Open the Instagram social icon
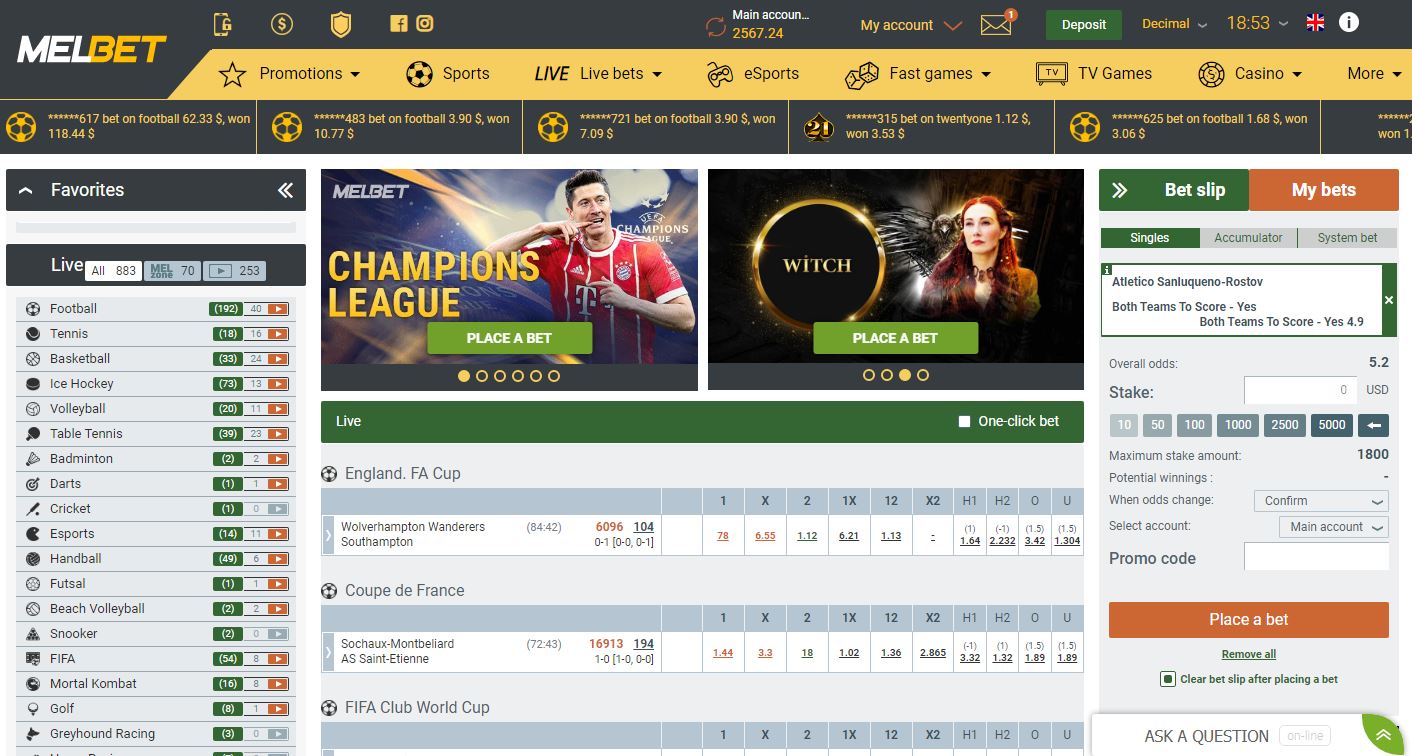This screenshot has height=756, width=1412. pos(425,24)
